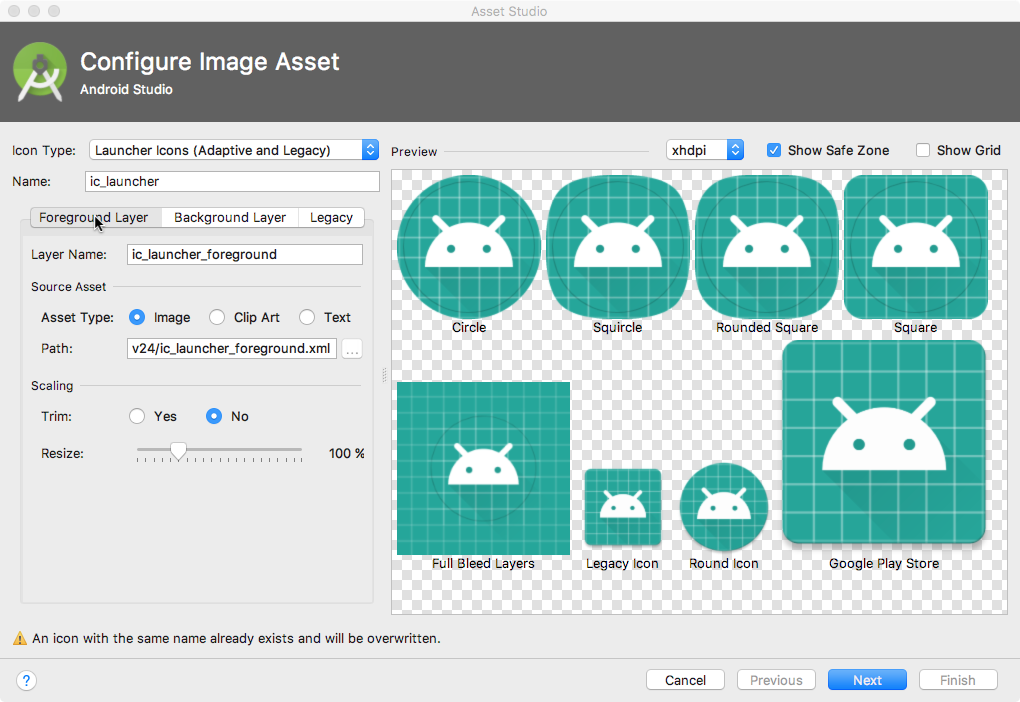The height and width of the screenshot is (702, 1020).
Task: Click the Round Icon preview
Action: point(724,507)
